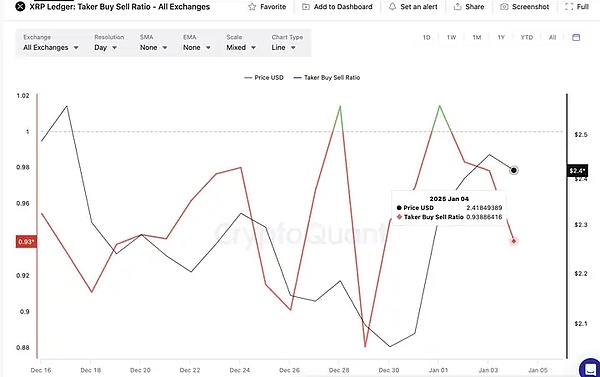Open the chat widget bubble

click(x=590, y=368)
